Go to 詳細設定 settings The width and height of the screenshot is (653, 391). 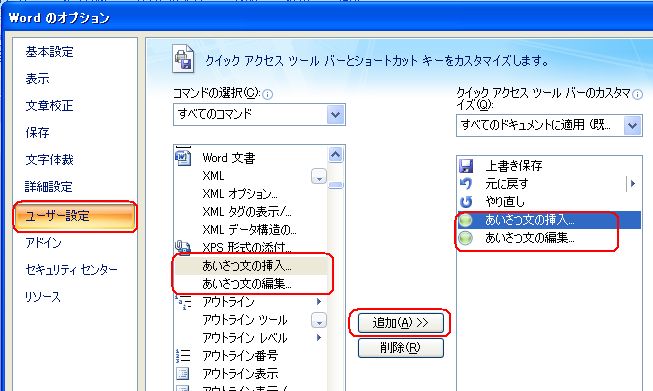click(x=49, y=187)
